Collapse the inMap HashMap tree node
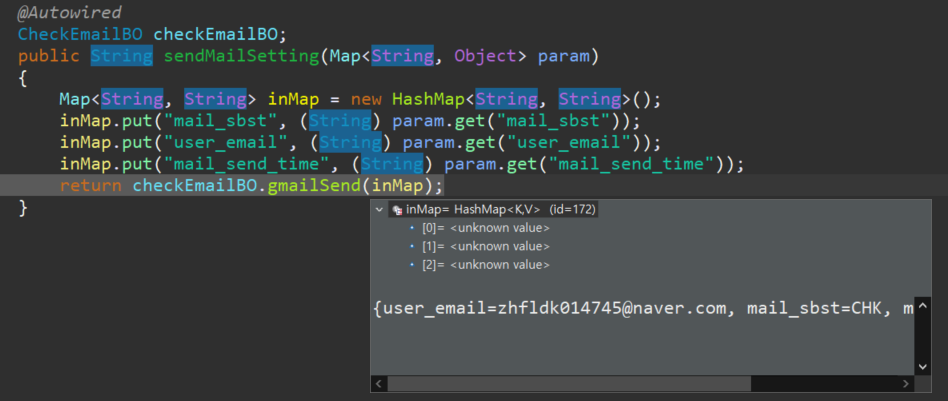The height and width of the screenshot is (401, 948). pyautogui.click(x=379, y=209)
